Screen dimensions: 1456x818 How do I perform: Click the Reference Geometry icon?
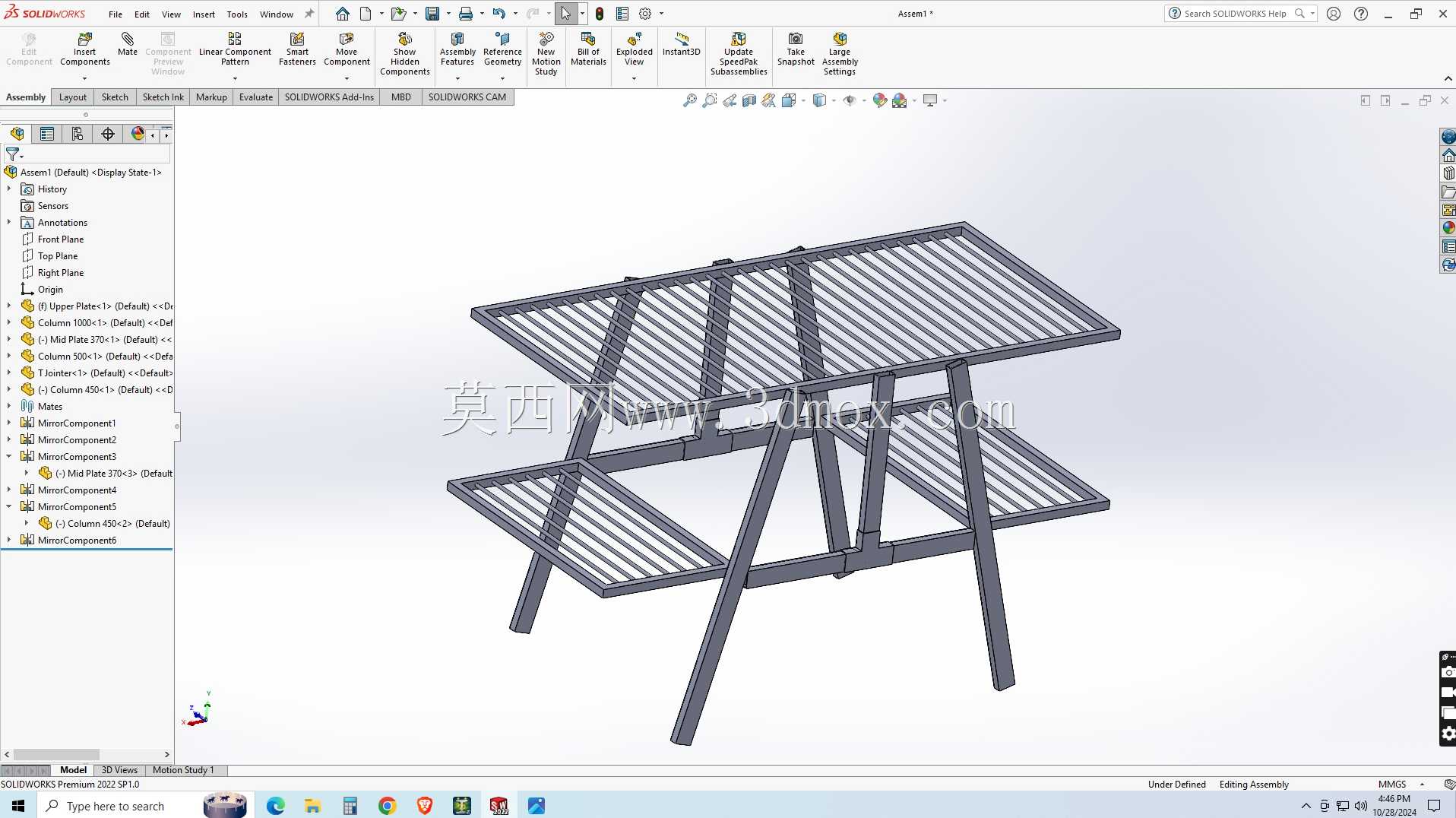tap(502, 49)
